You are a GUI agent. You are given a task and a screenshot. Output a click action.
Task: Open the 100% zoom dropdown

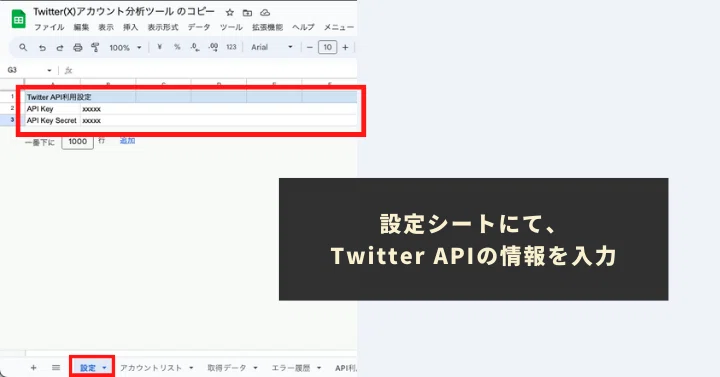125,47
